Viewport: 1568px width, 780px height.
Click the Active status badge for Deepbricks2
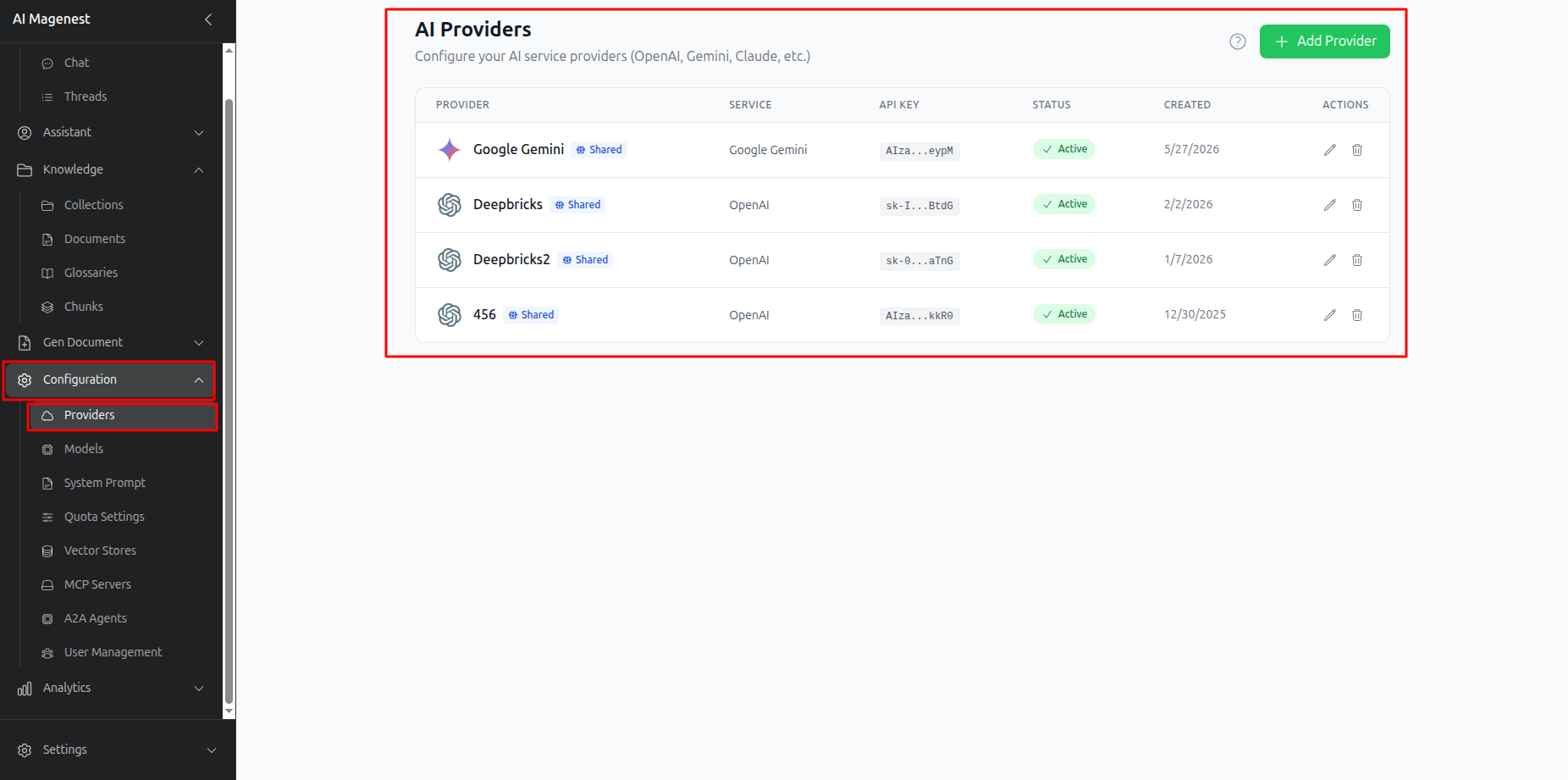pyautogui.click(x=1064, y=259)
